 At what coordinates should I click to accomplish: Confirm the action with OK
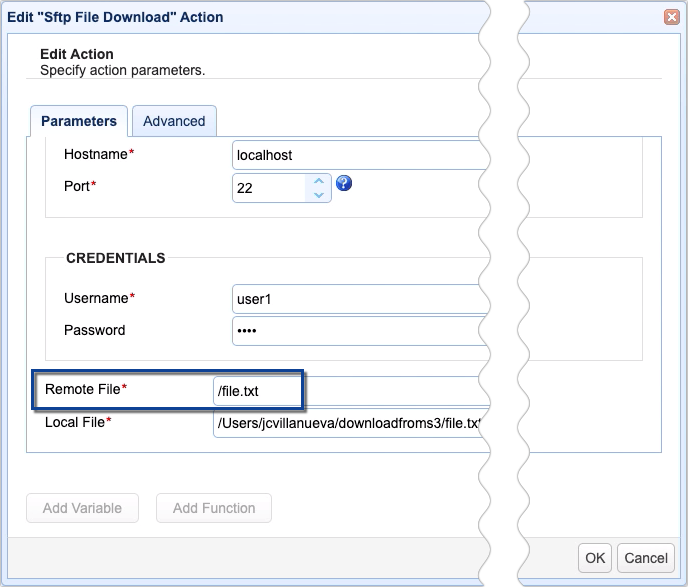[x=596, y=558]
